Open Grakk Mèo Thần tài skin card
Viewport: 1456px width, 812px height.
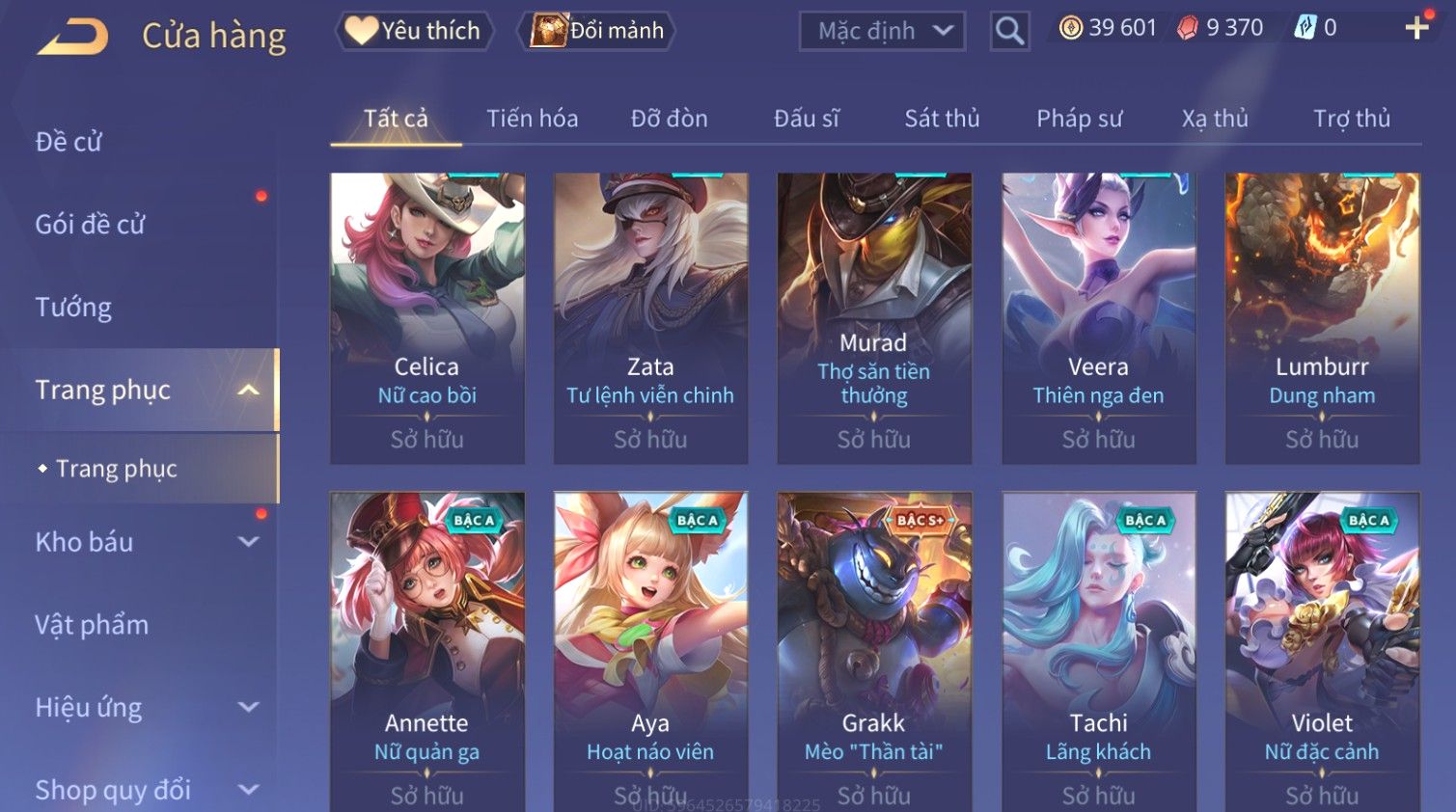[874, 652]
